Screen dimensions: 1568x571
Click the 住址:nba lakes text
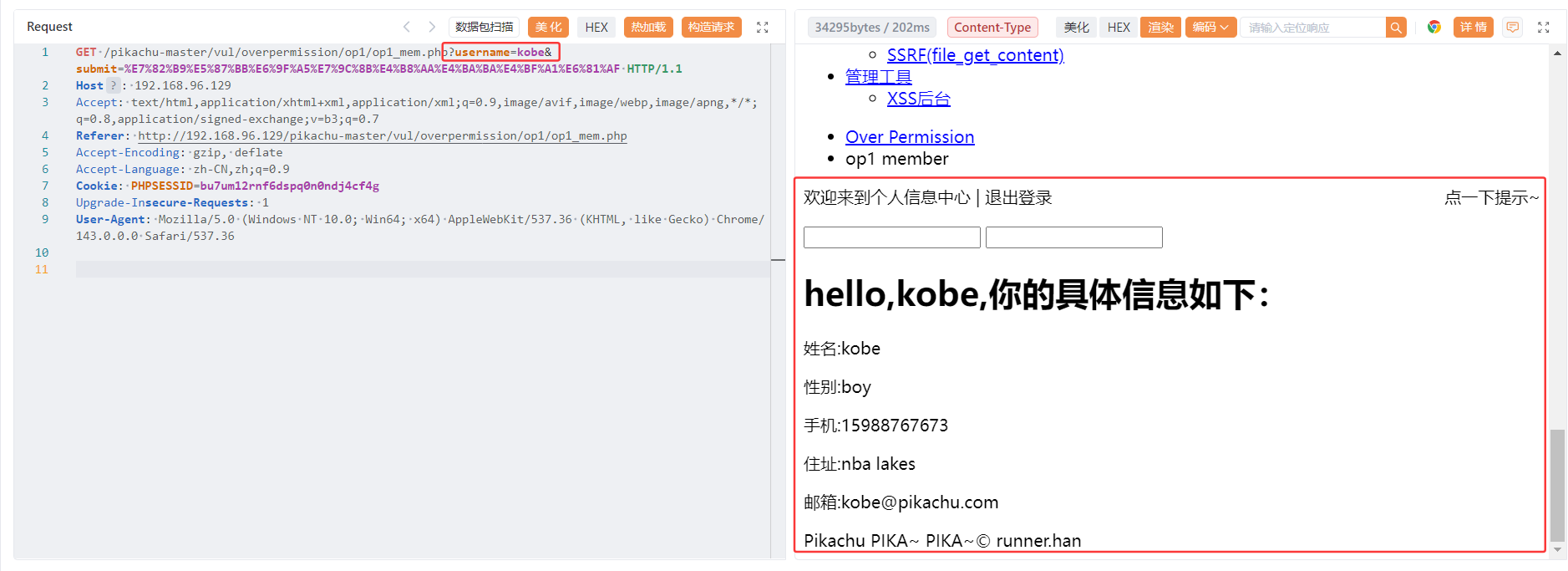pos(860,464)
